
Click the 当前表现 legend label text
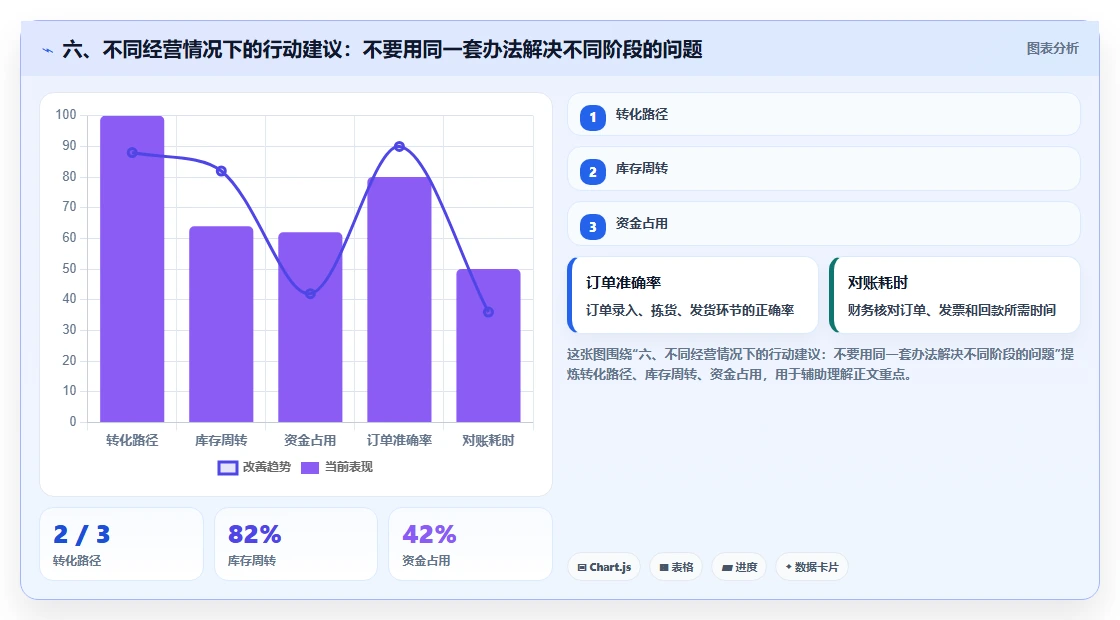click(x=349, y=467)
